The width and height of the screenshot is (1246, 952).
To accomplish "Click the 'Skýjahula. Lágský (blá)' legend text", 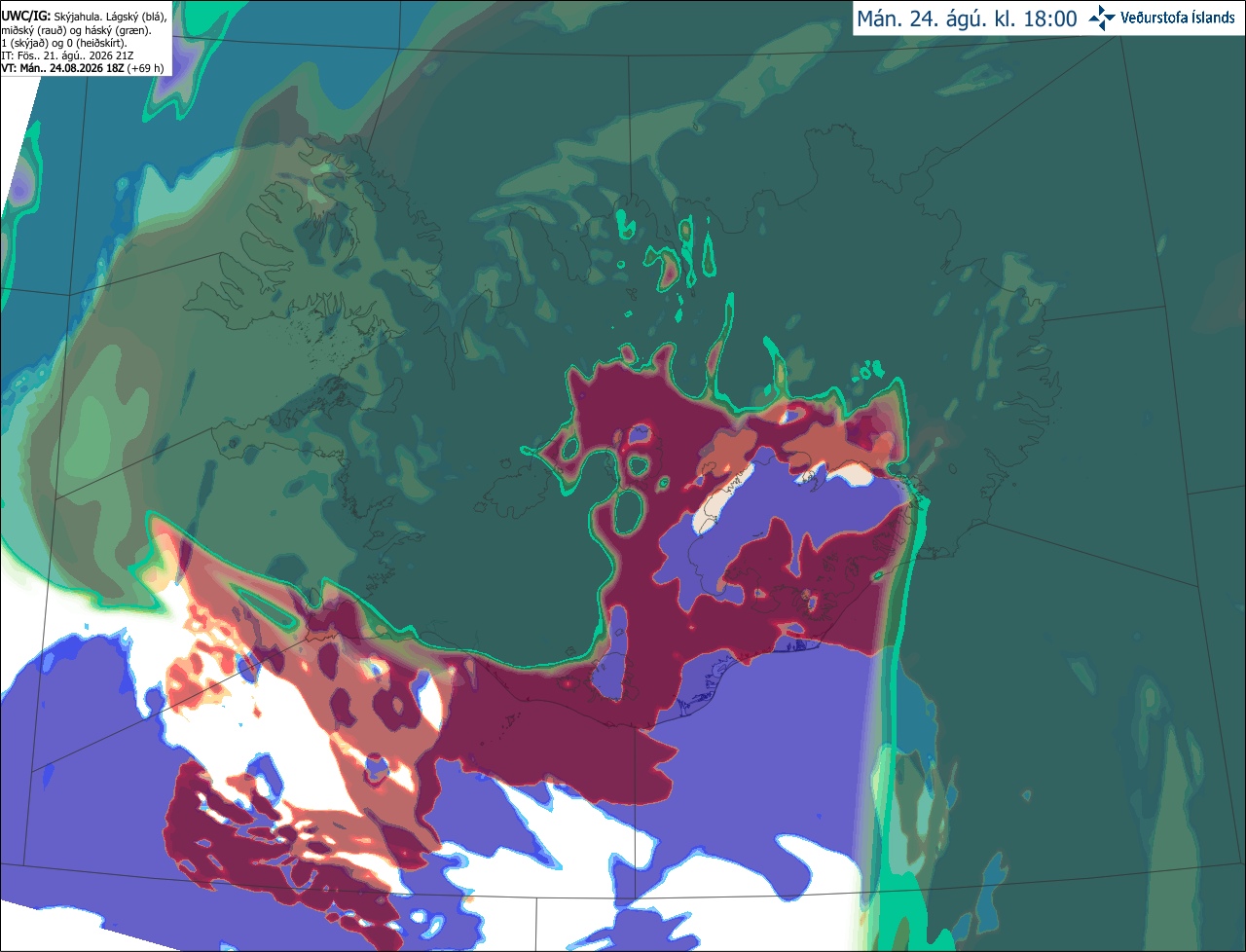I will 111,17.
